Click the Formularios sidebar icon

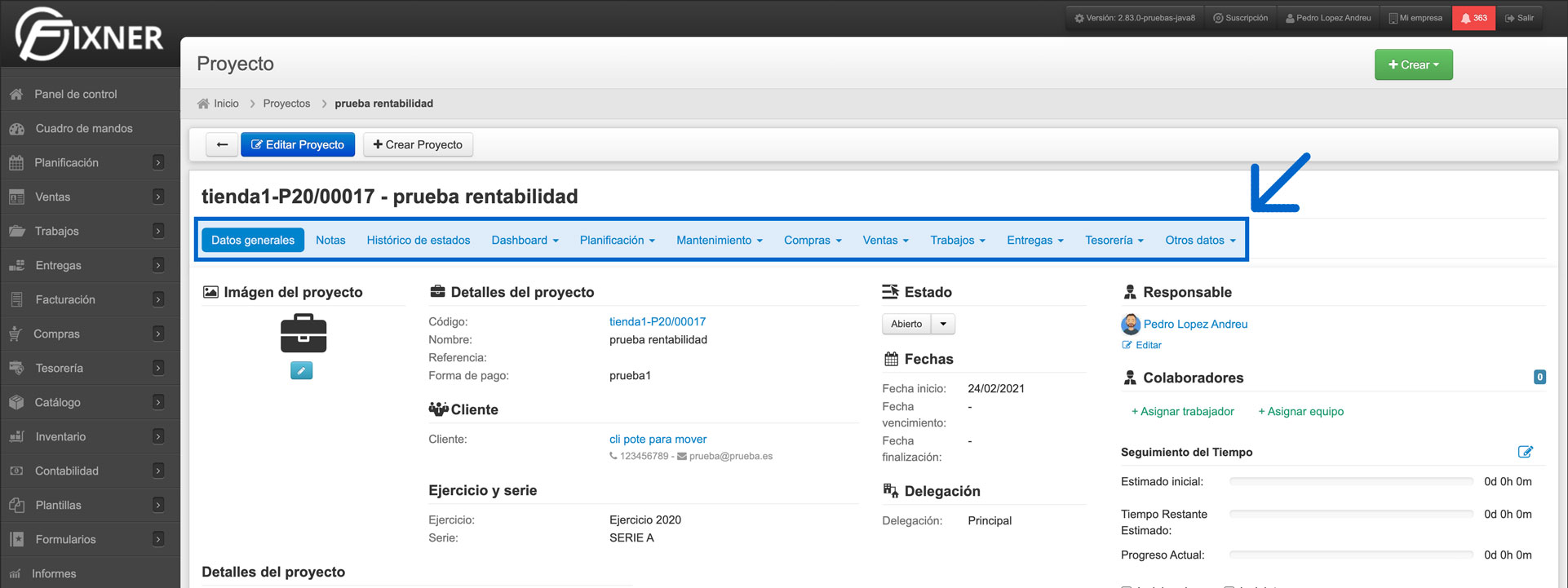tap(16, 540)
